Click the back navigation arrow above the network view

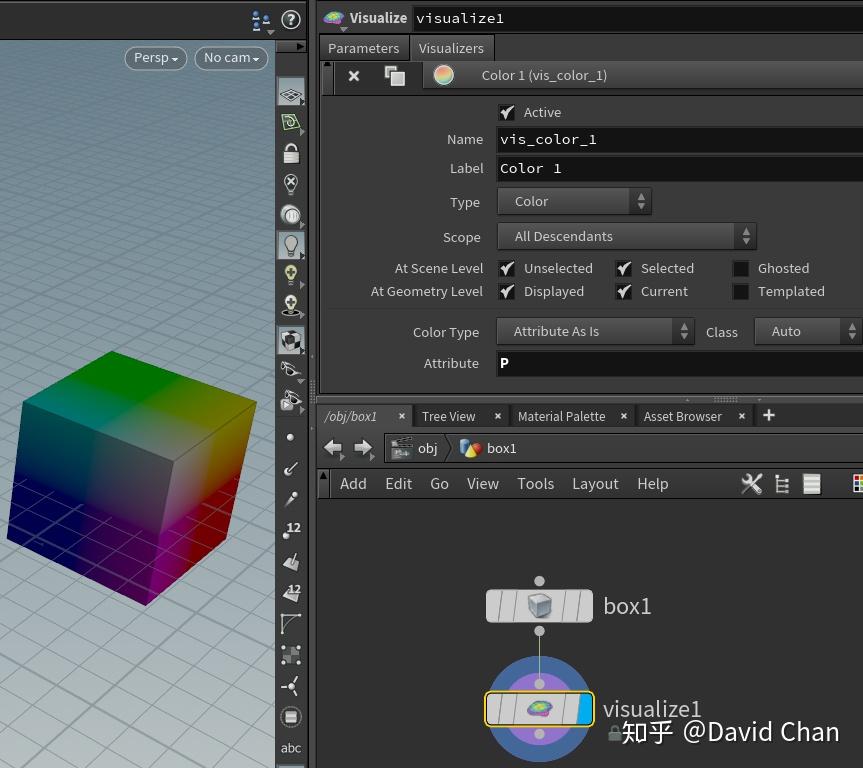(333, 448)
